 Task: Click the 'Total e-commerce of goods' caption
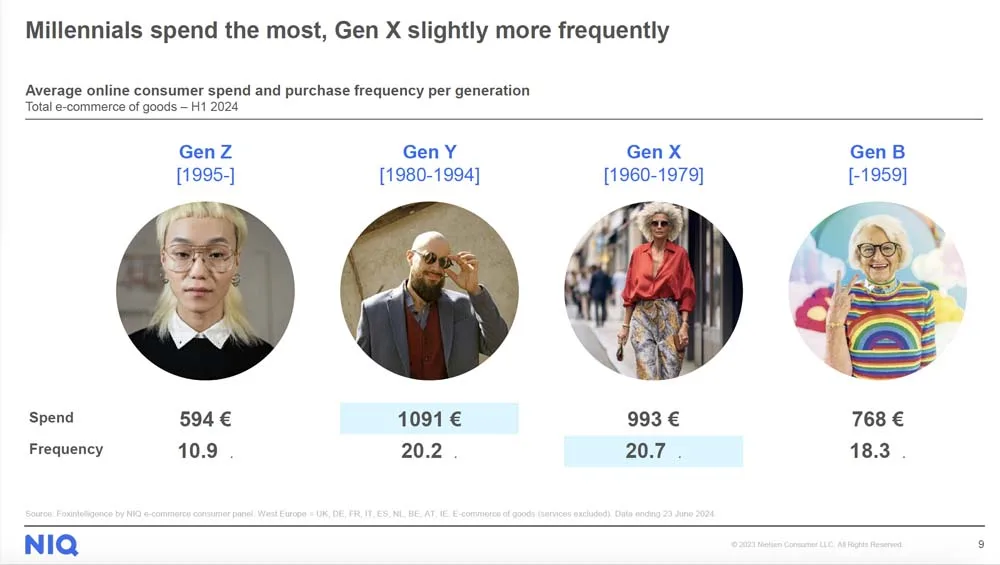[x=131, y=107]
